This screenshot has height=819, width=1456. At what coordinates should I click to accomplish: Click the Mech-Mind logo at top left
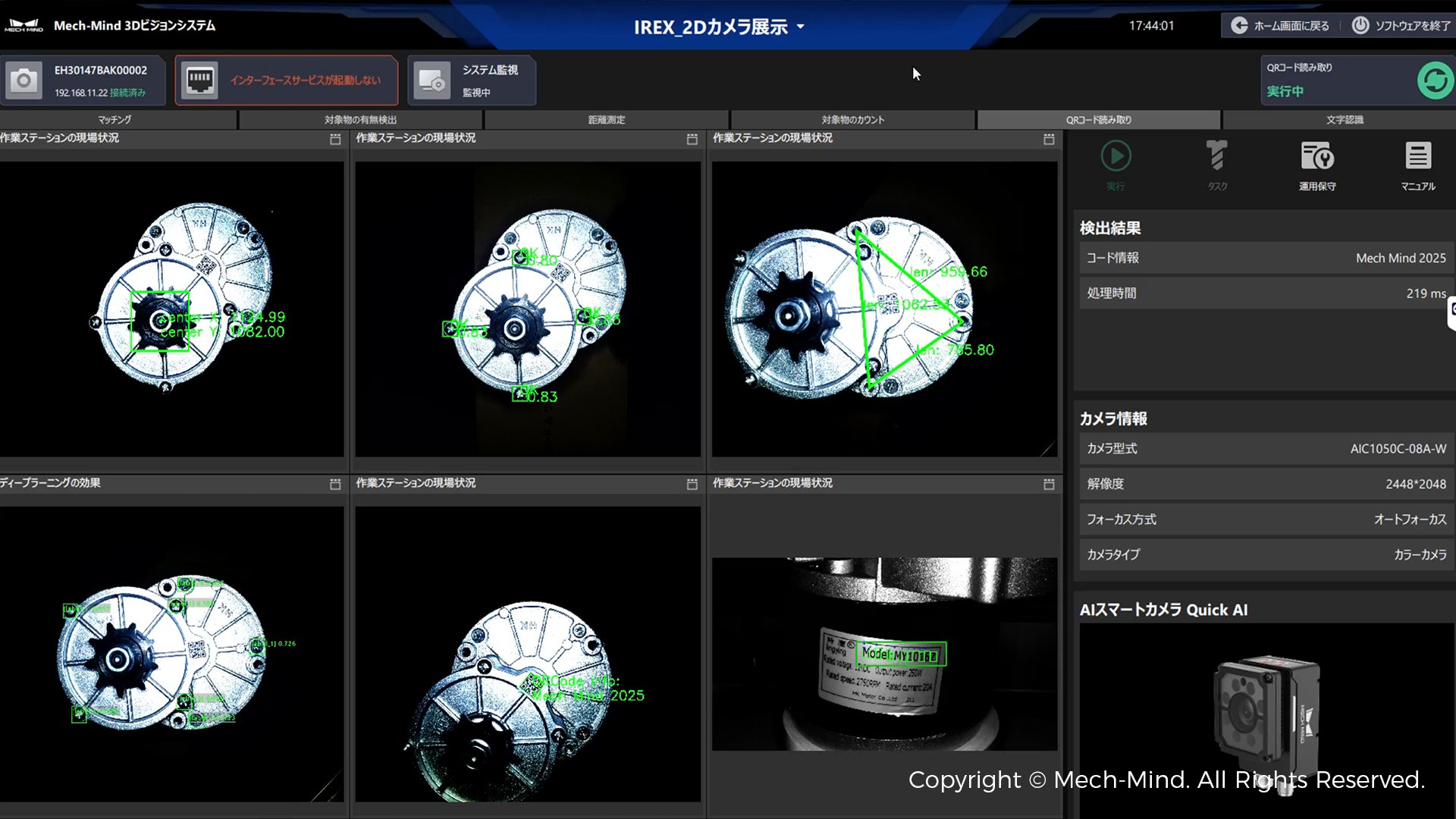24,24
